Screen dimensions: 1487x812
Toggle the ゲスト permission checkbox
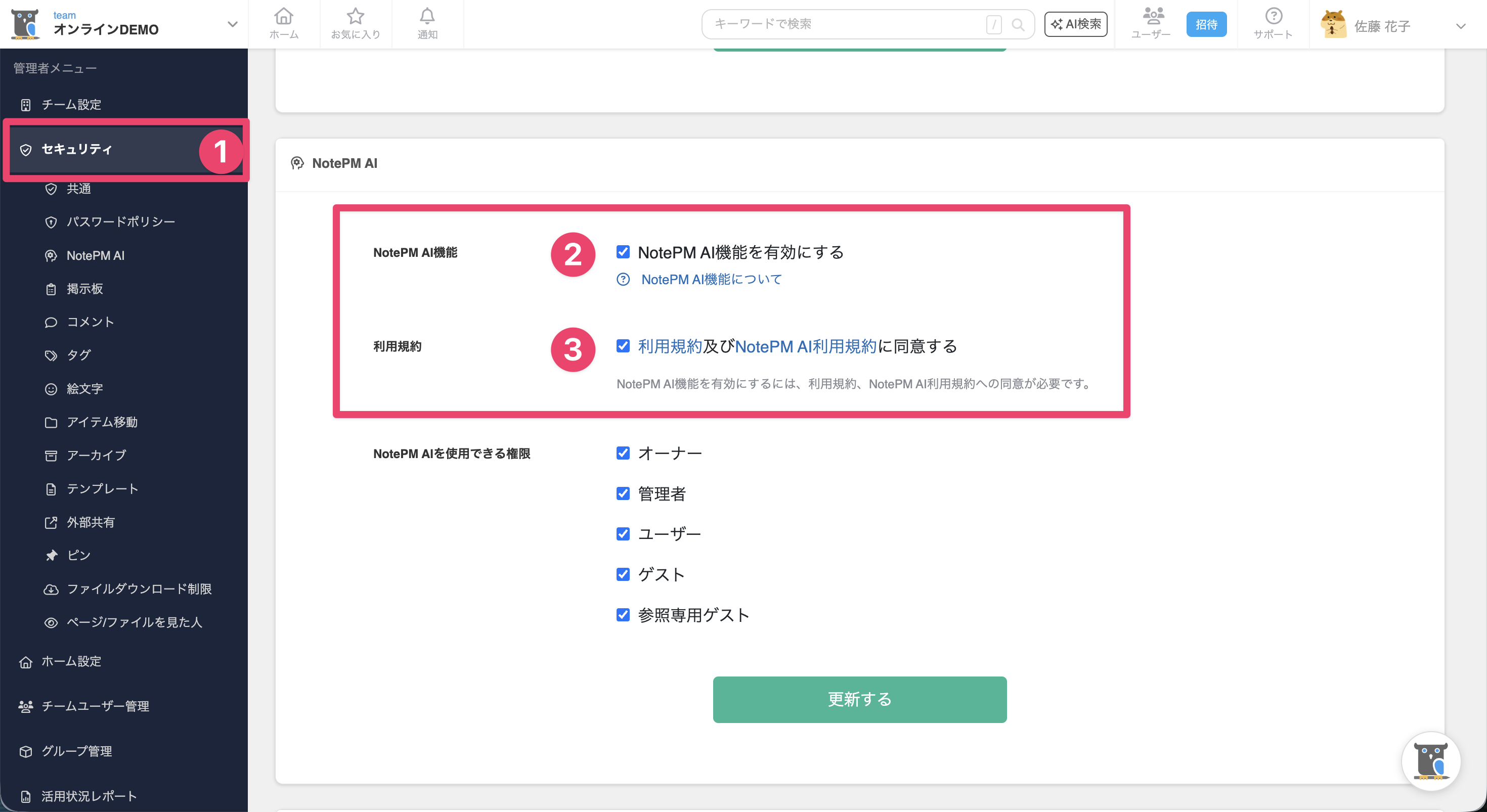(623, 574)
